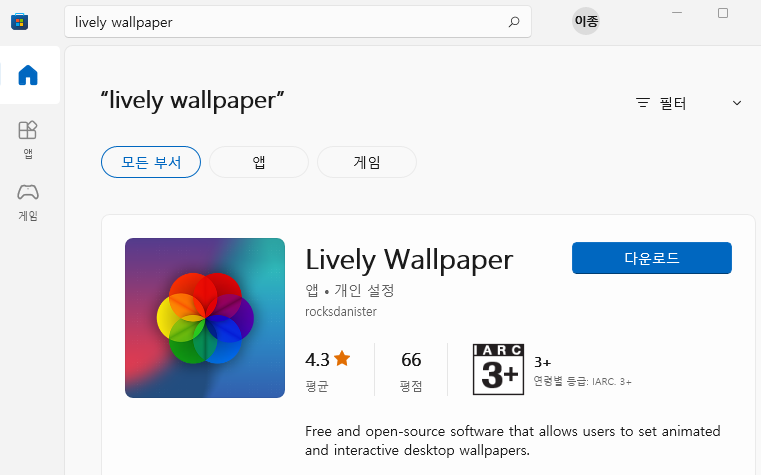The height and width of the screenshot is (475, 761).
Task: Minimize the Microsoft Store window
Action: (677, 13)
